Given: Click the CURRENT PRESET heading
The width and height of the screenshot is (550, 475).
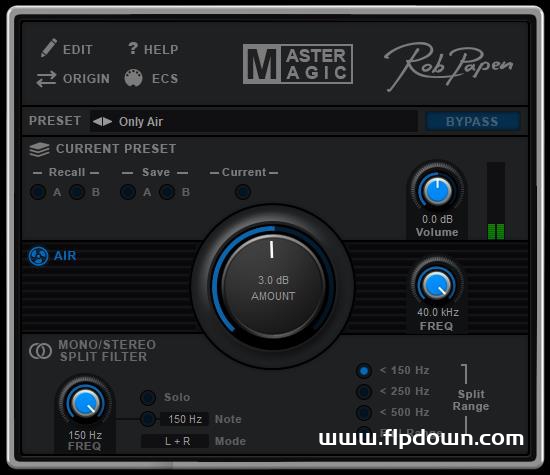Looking at the screenshot, I should coord(116,149).
